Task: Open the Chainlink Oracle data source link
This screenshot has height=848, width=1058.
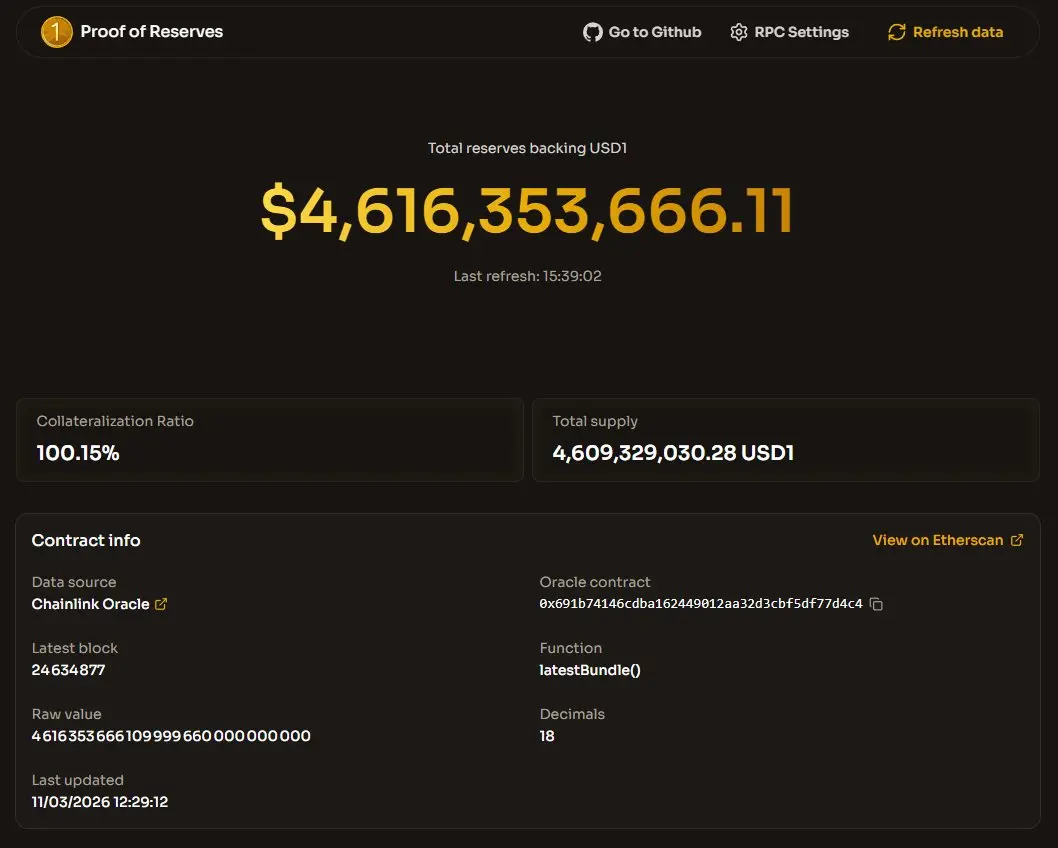Action: point(99,604)
